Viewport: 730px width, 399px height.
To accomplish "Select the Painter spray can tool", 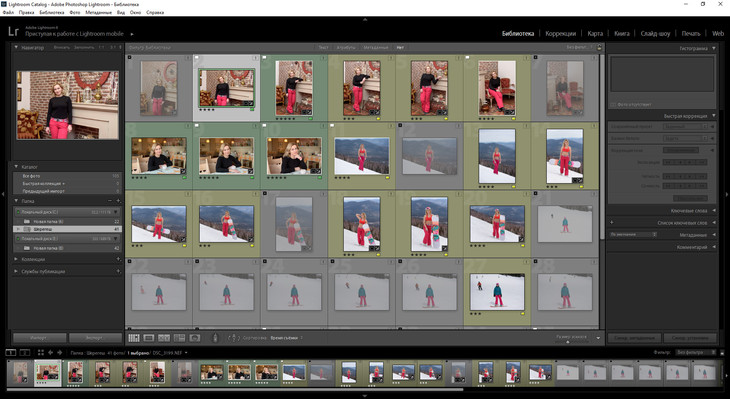I will click(215, 338).
